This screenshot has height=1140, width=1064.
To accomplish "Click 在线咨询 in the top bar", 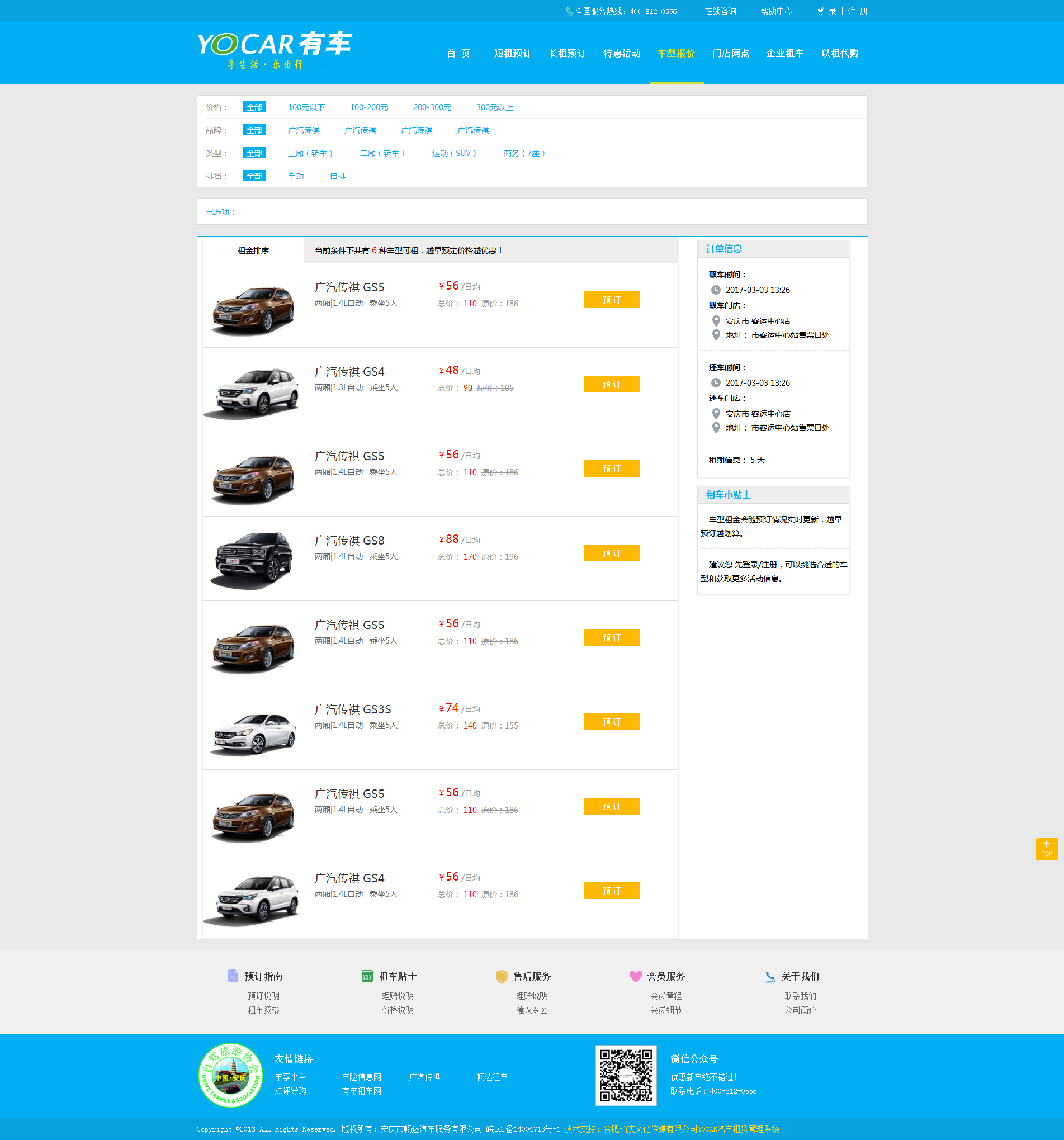I will [x=721, y=11].
